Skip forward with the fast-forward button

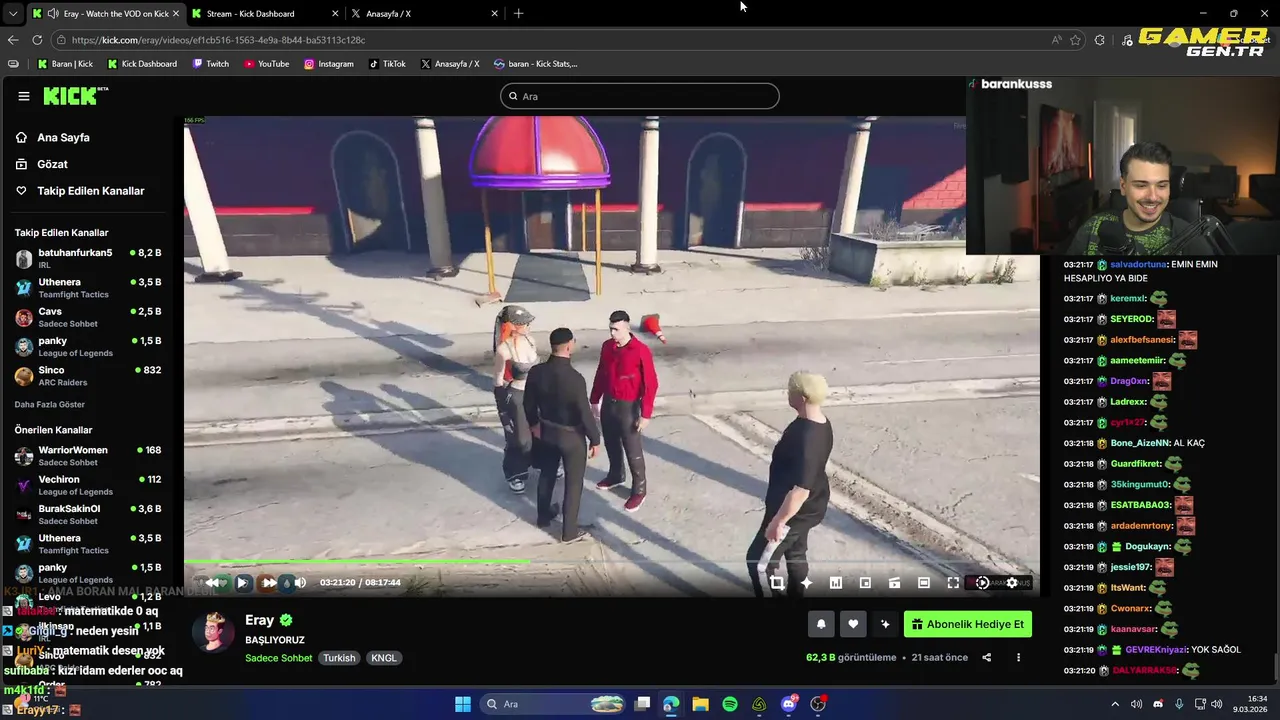pyautogui.click(x=270, y=582)
